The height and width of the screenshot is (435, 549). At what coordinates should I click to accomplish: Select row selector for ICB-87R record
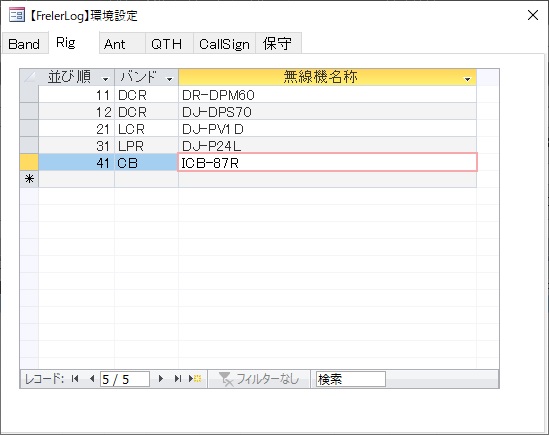click(x=29, y=163)
